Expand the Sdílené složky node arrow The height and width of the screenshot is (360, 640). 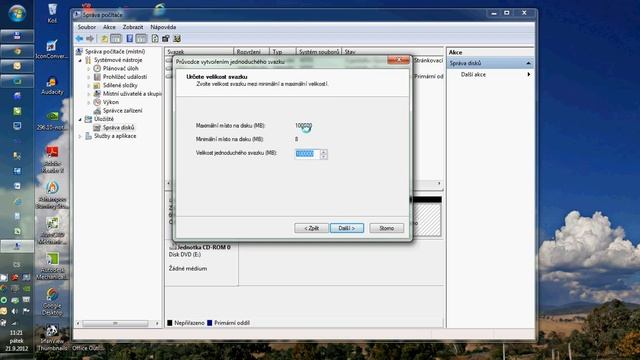[89, 85]
